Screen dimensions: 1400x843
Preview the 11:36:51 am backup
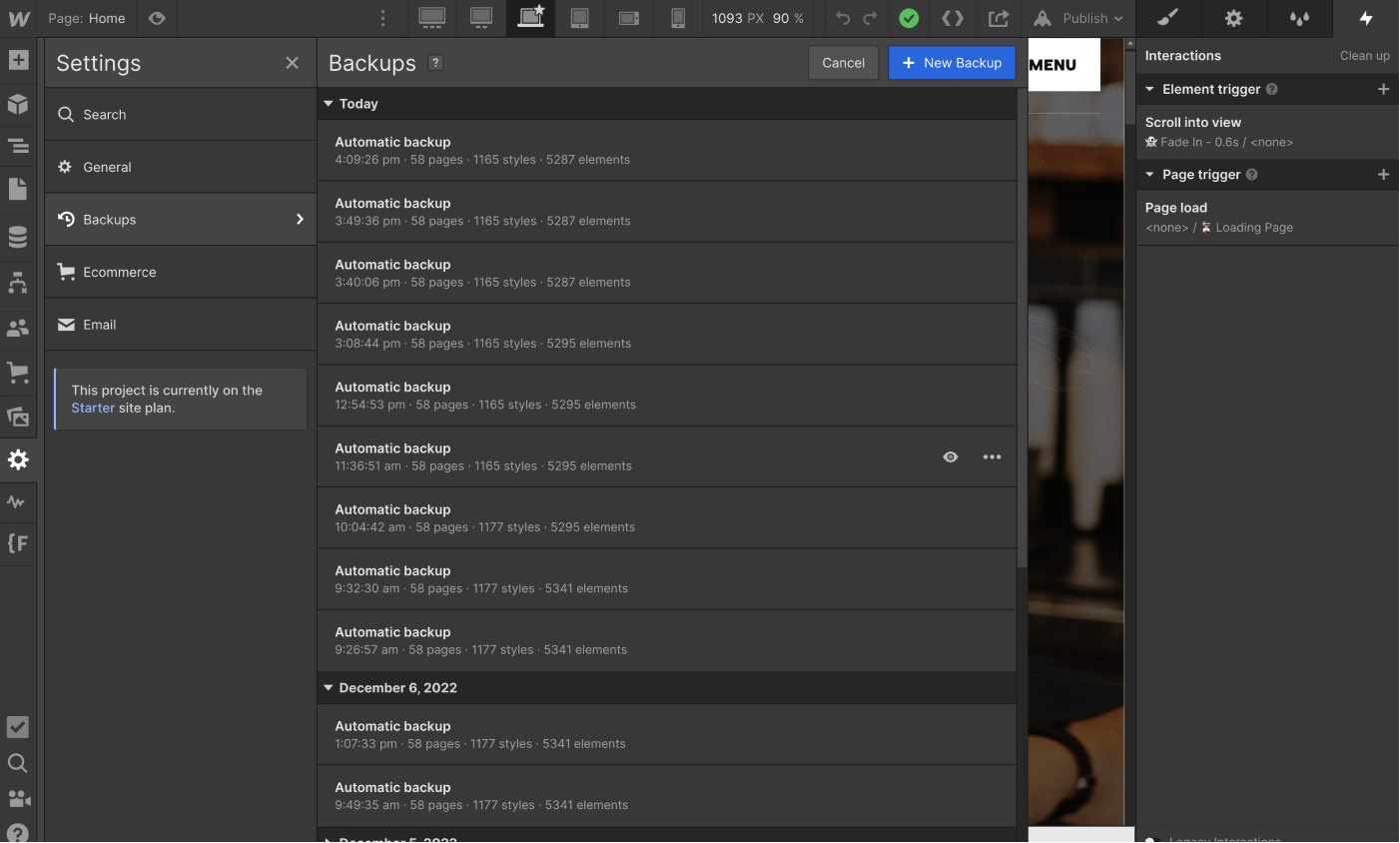click(x=950, y=456)
